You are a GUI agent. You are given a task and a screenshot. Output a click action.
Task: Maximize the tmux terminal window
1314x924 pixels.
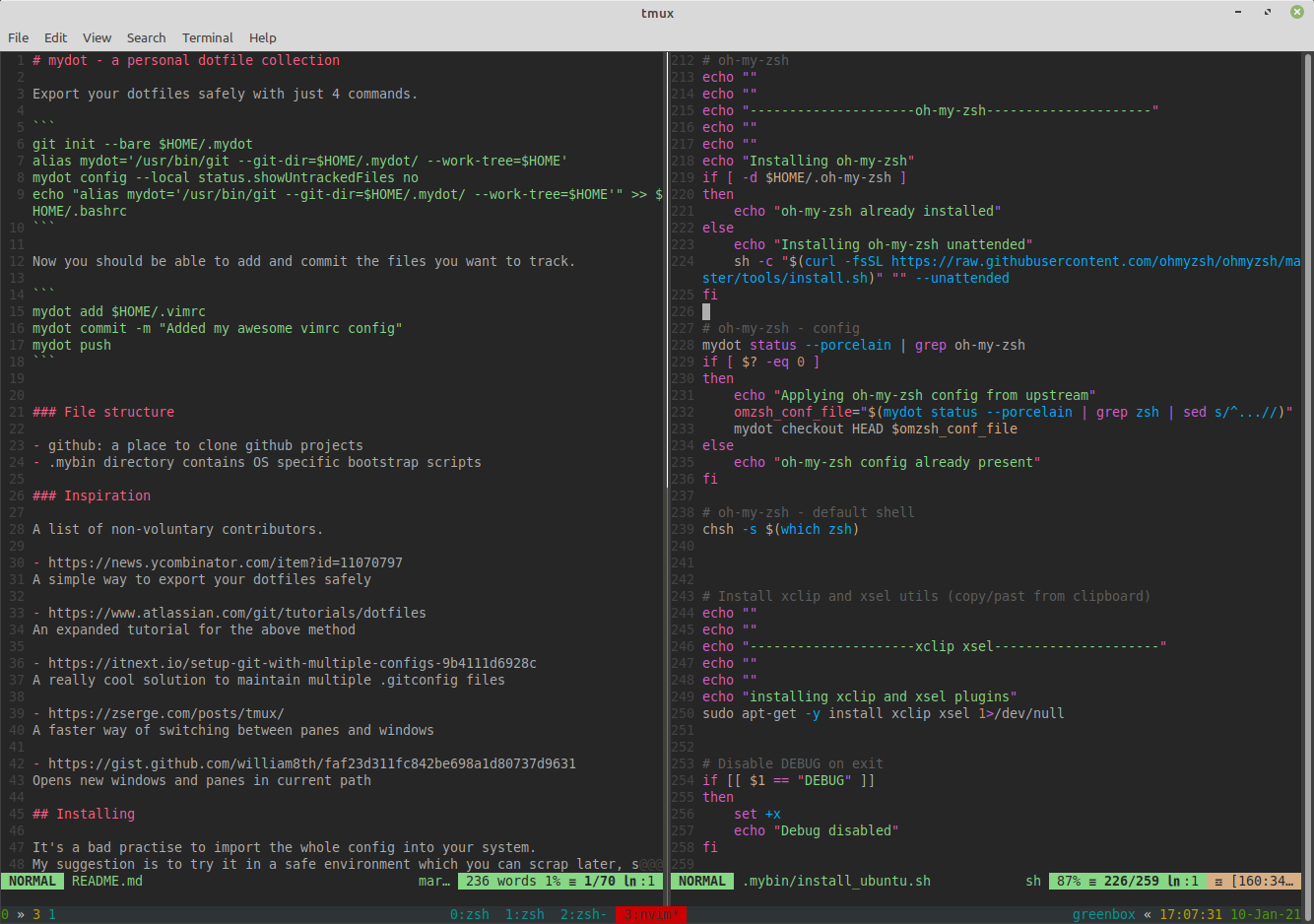pos(1268,13)
